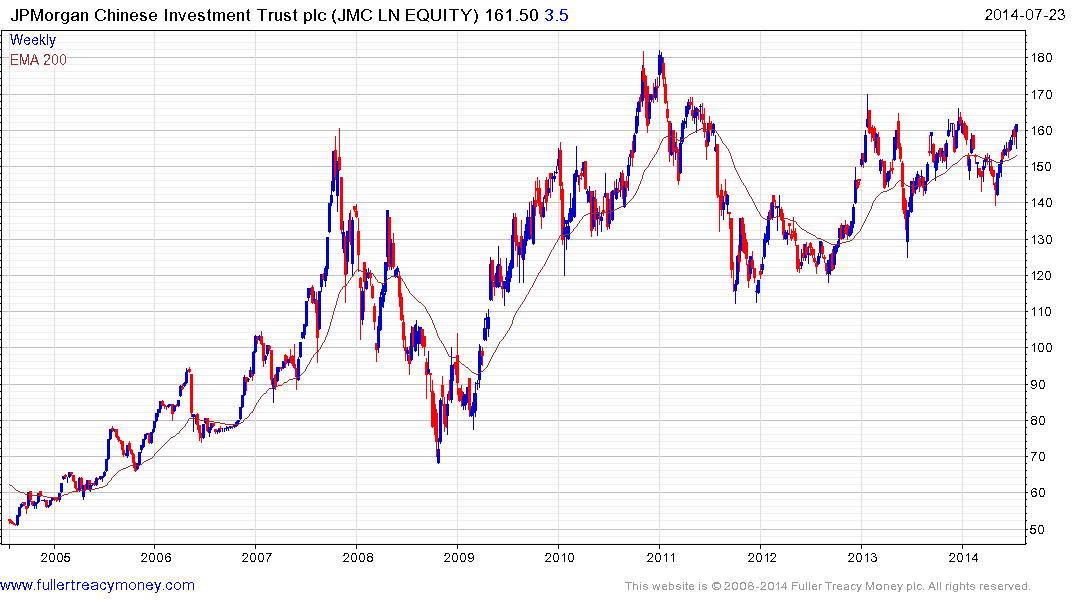The image size is (1075, 600).
Task: Click the 170 price axis label
Action: click(x=1041, y=95)
